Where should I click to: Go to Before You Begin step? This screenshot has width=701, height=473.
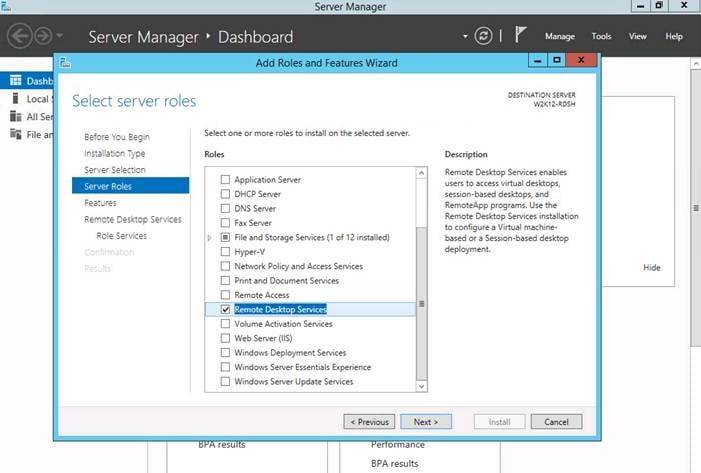pyautogui.click(x=117, y=137)
